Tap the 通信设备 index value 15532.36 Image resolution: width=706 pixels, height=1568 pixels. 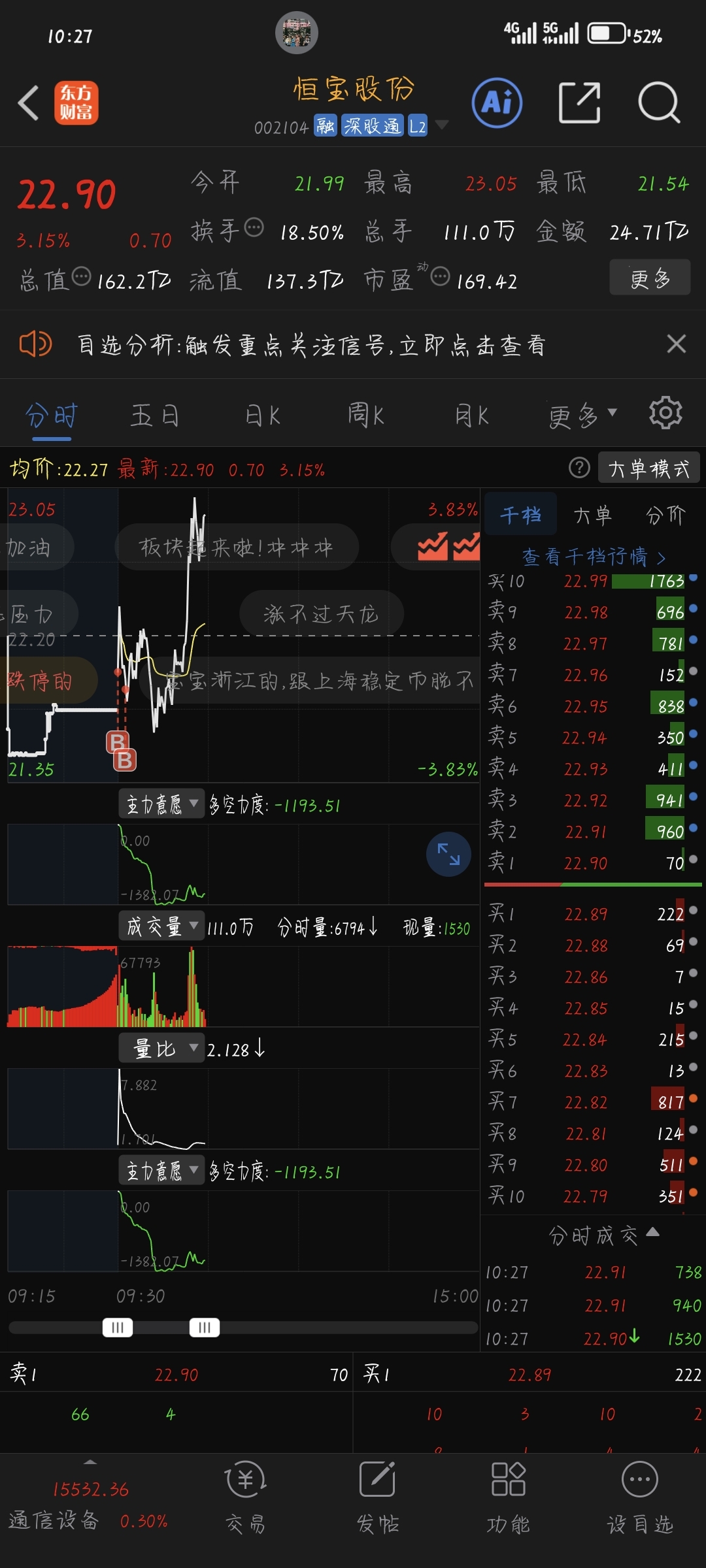(90, 1489)
